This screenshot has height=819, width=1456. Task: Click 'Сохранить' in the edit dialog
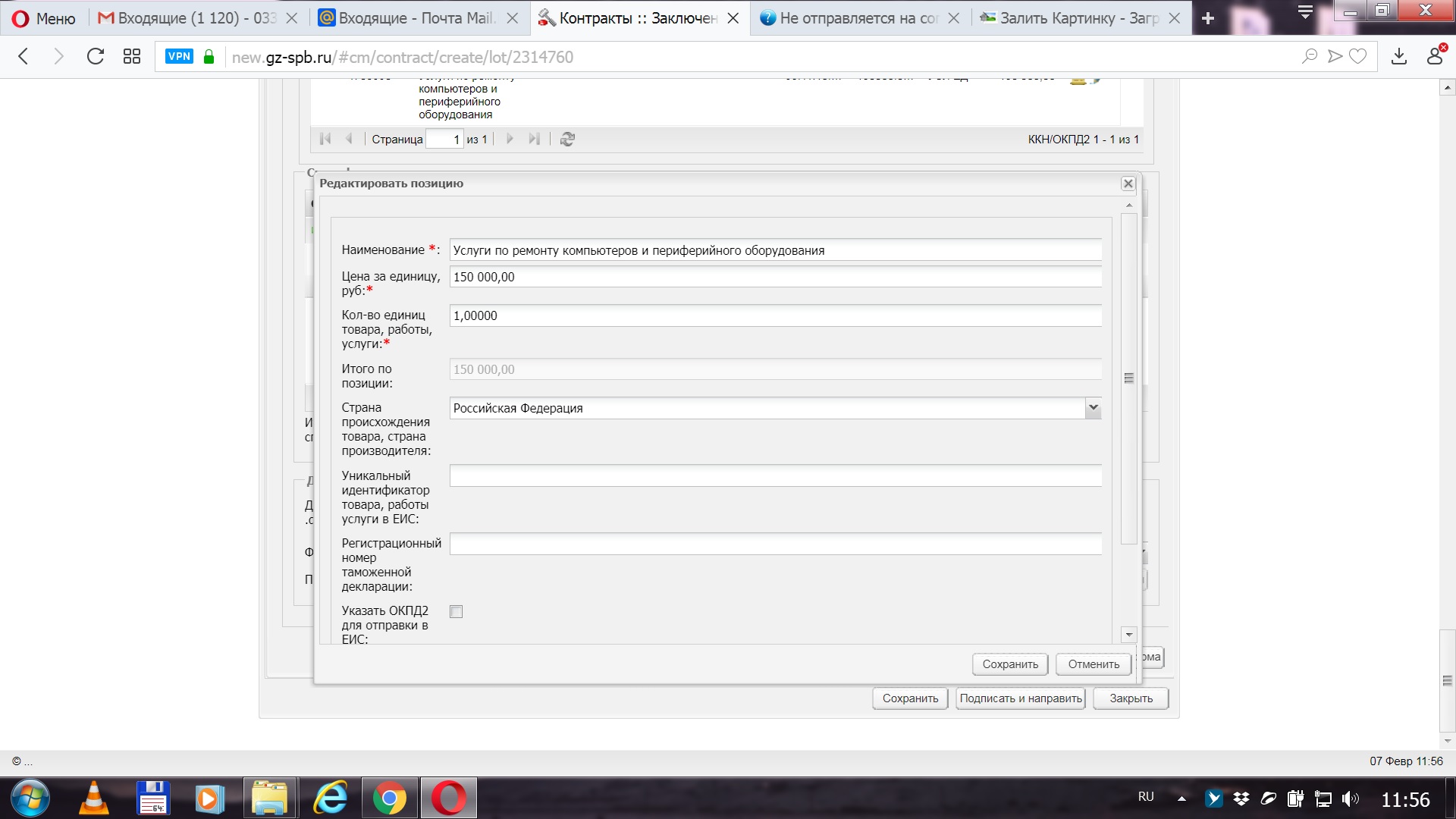tap(1010, 664)
